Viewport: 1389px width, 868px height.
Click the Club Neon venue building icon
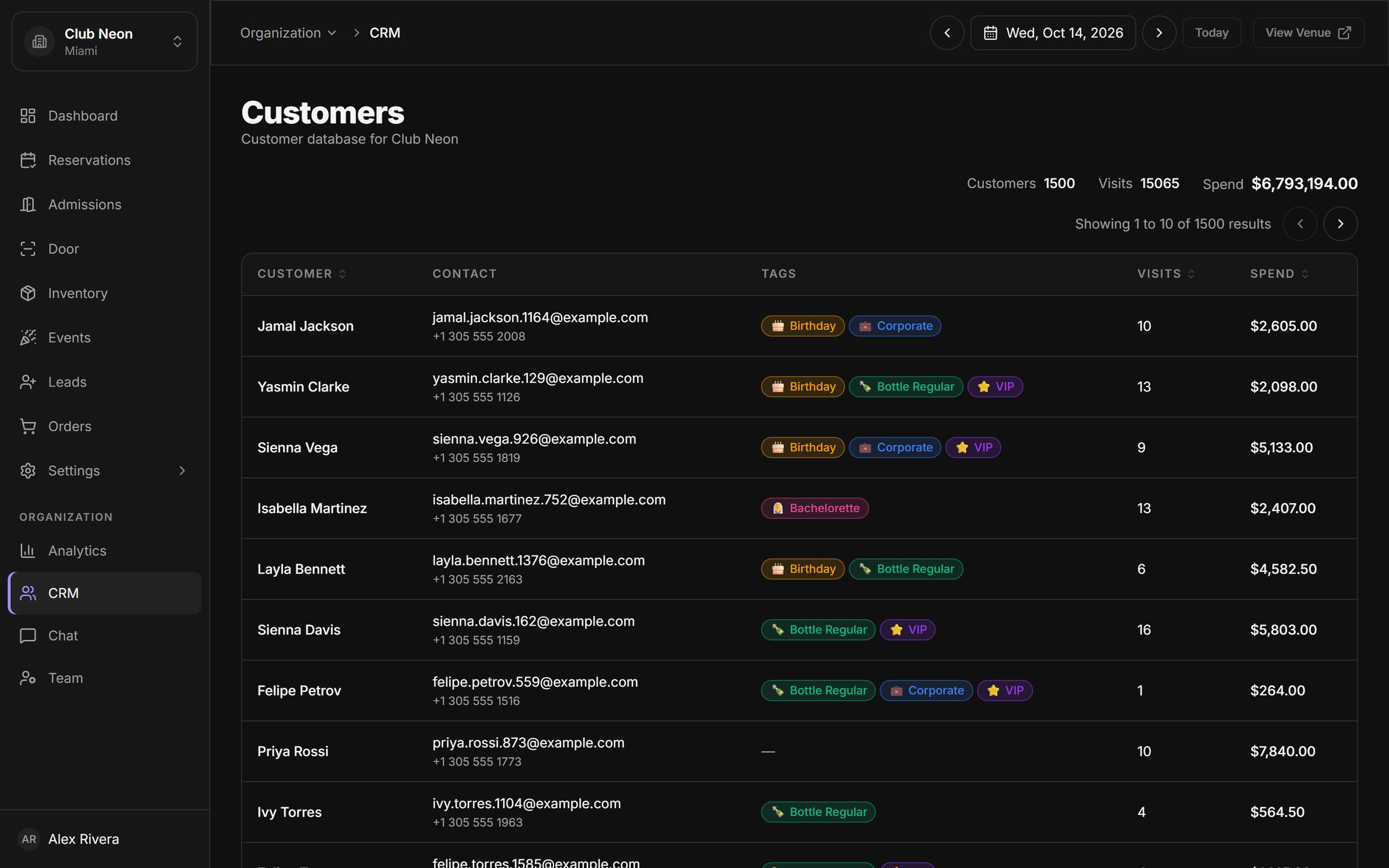[39, 42]
